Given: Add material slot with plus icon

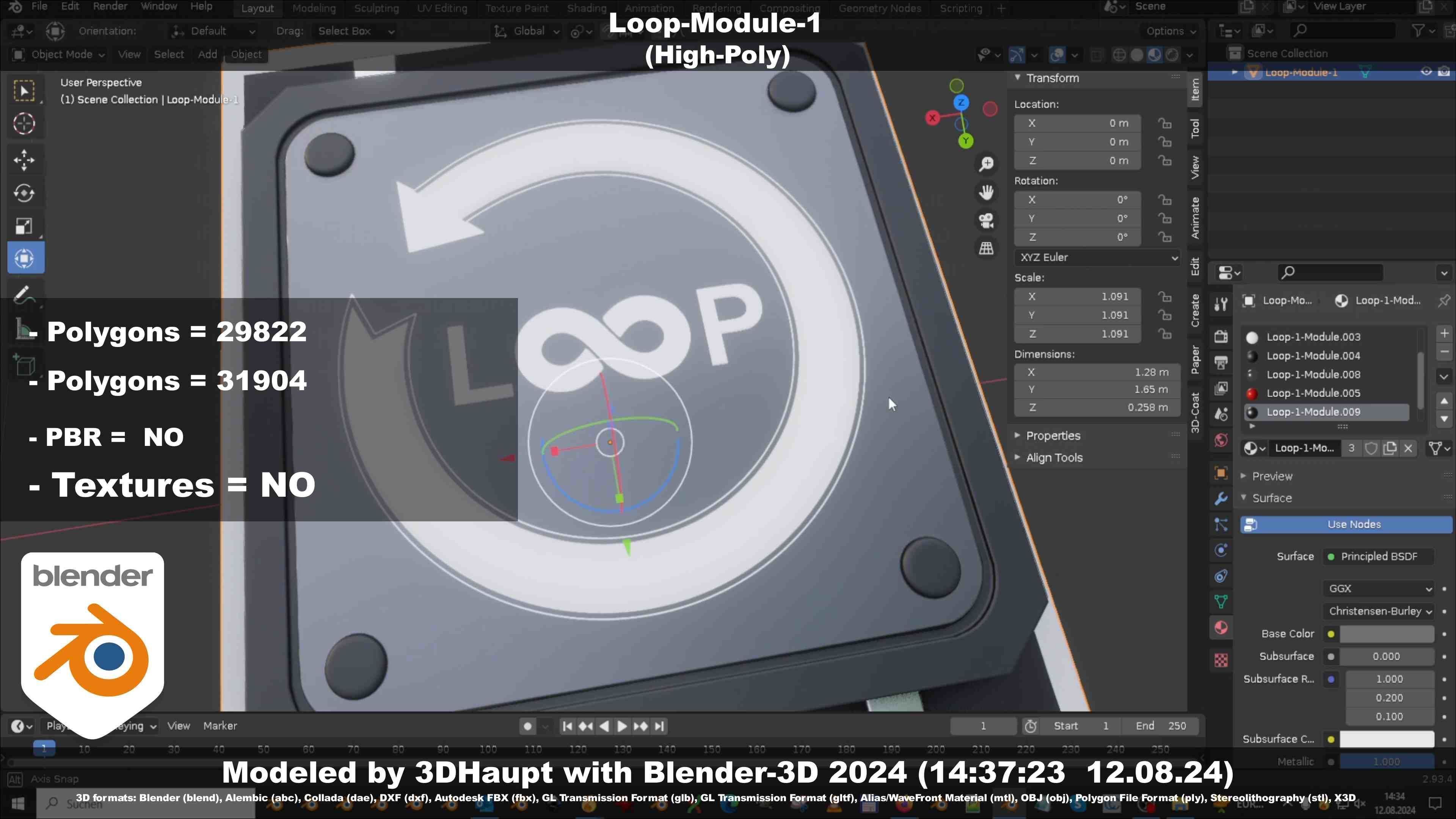Looking at the screenshot, I should (x=1444, y=334).
